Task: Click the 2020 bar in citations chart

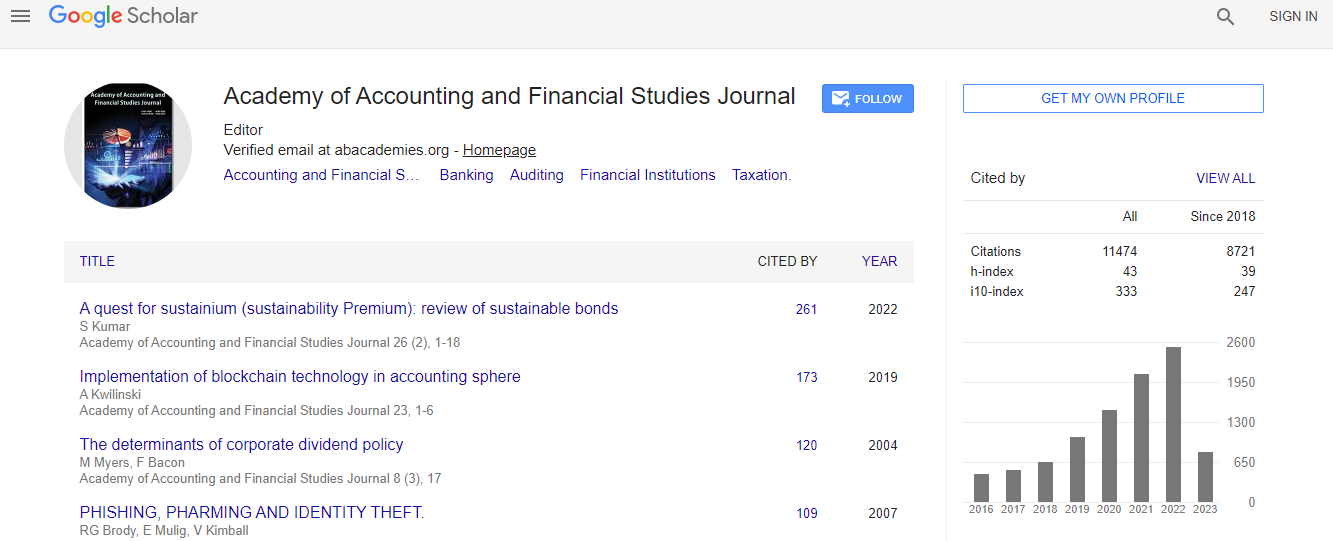Action: 1109,456
